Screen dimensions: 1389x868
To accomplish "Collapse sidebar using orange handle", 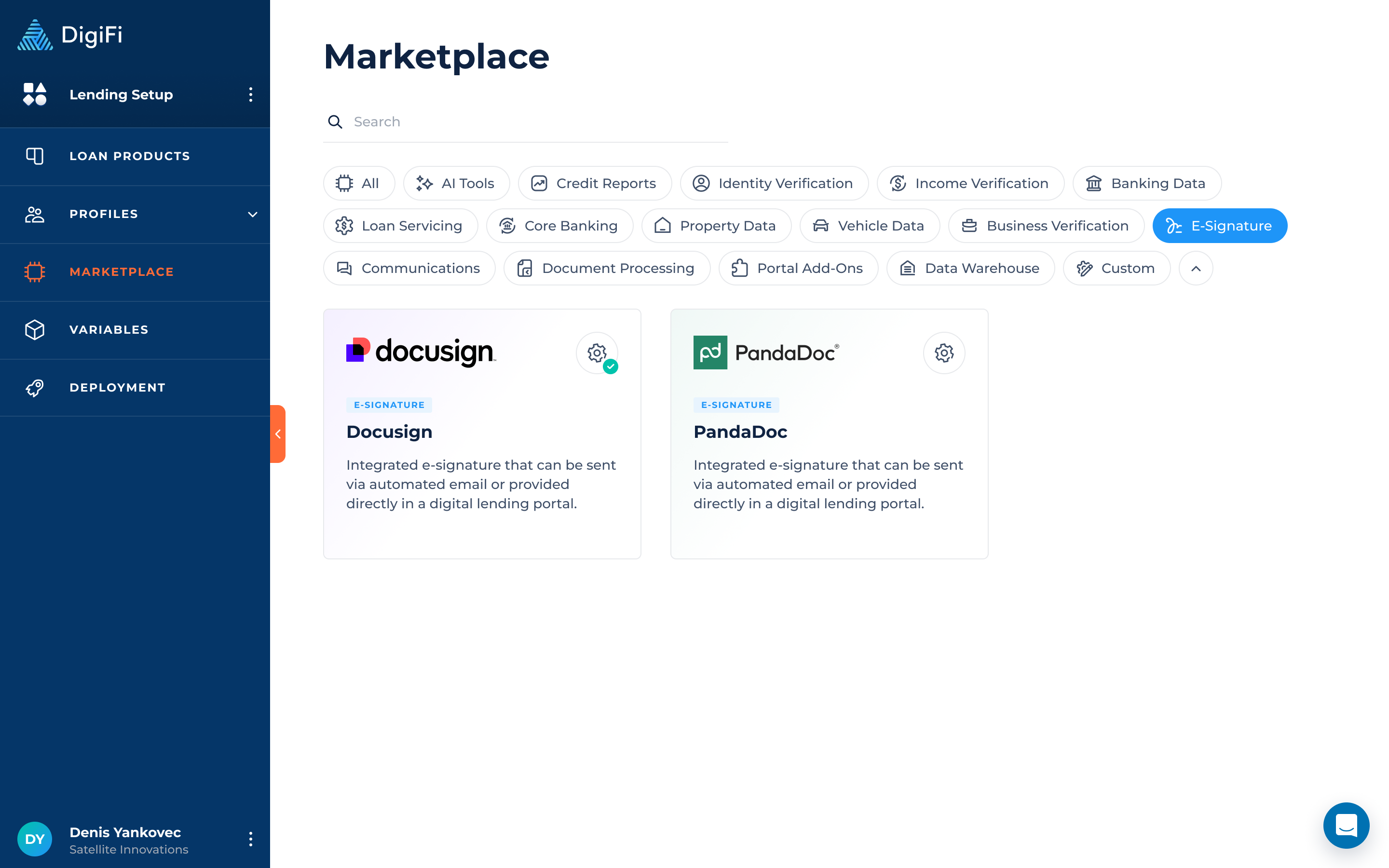I will coord(278,434).
